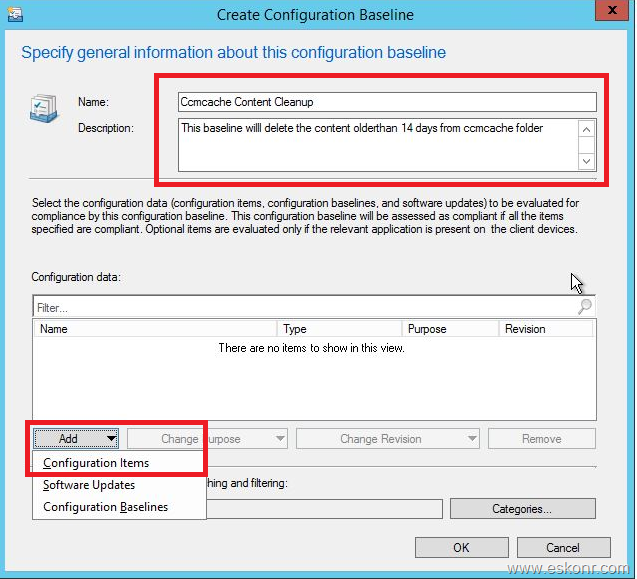Click inside the Description text area
637x579 pixels.
376,144
